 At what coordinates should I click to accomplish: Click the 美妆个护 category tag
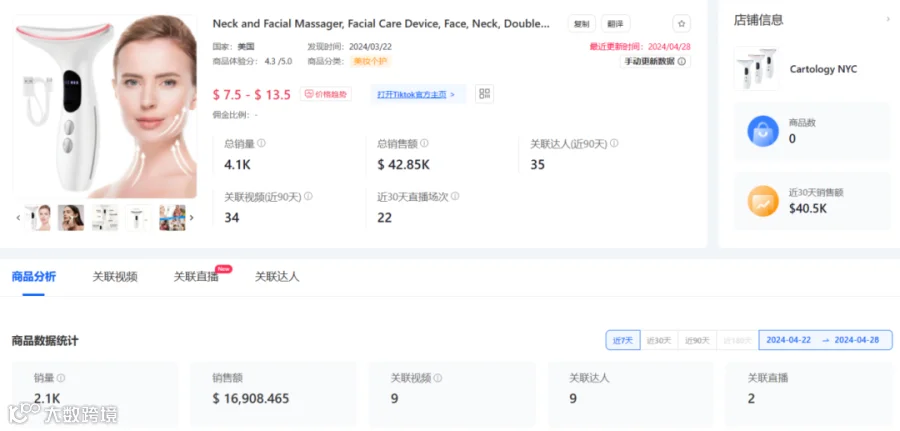371,61
